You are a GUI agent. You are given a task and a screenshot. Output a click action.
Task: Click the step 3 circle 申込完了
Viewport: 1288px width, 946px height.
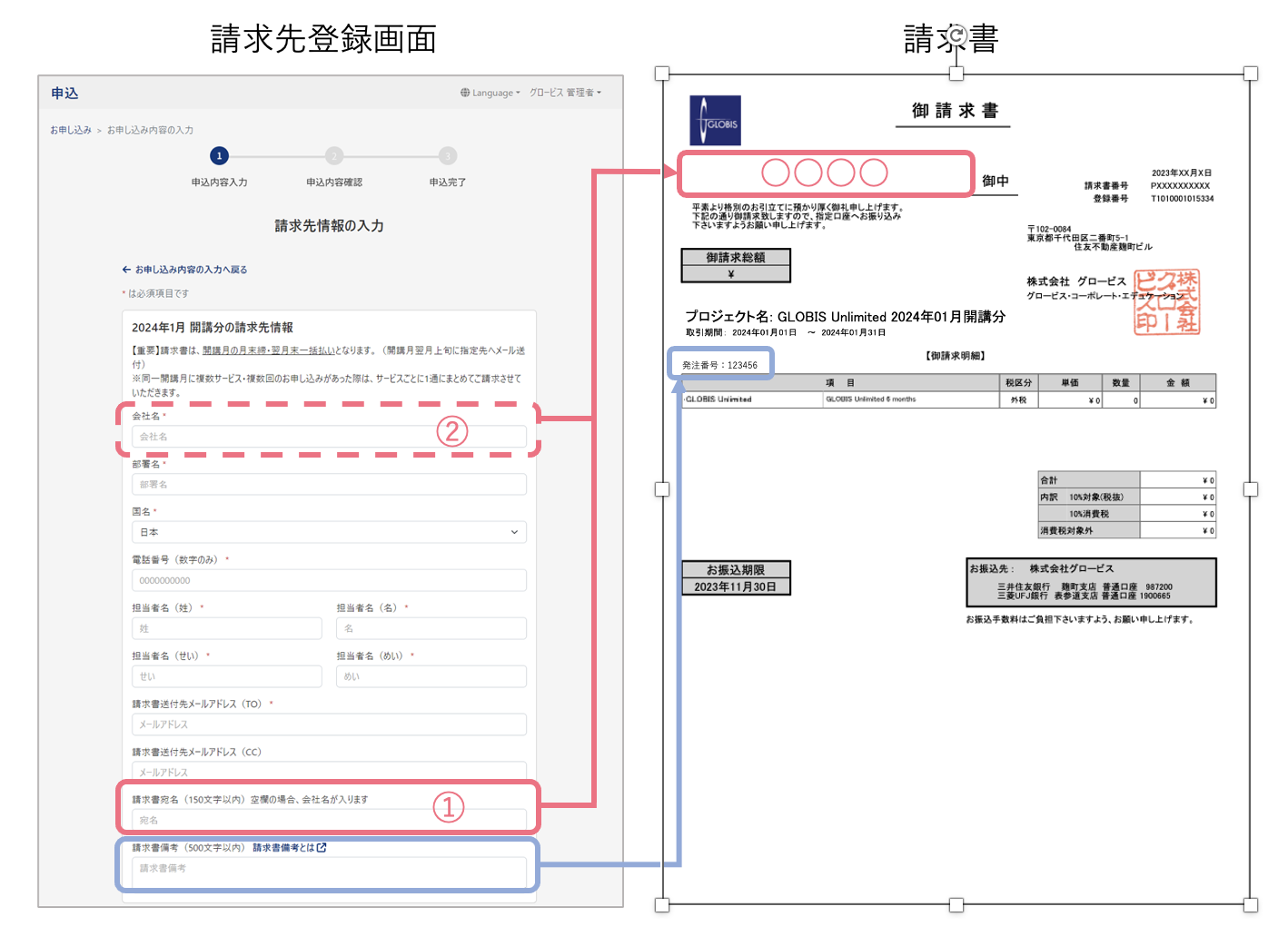(447, 155)
